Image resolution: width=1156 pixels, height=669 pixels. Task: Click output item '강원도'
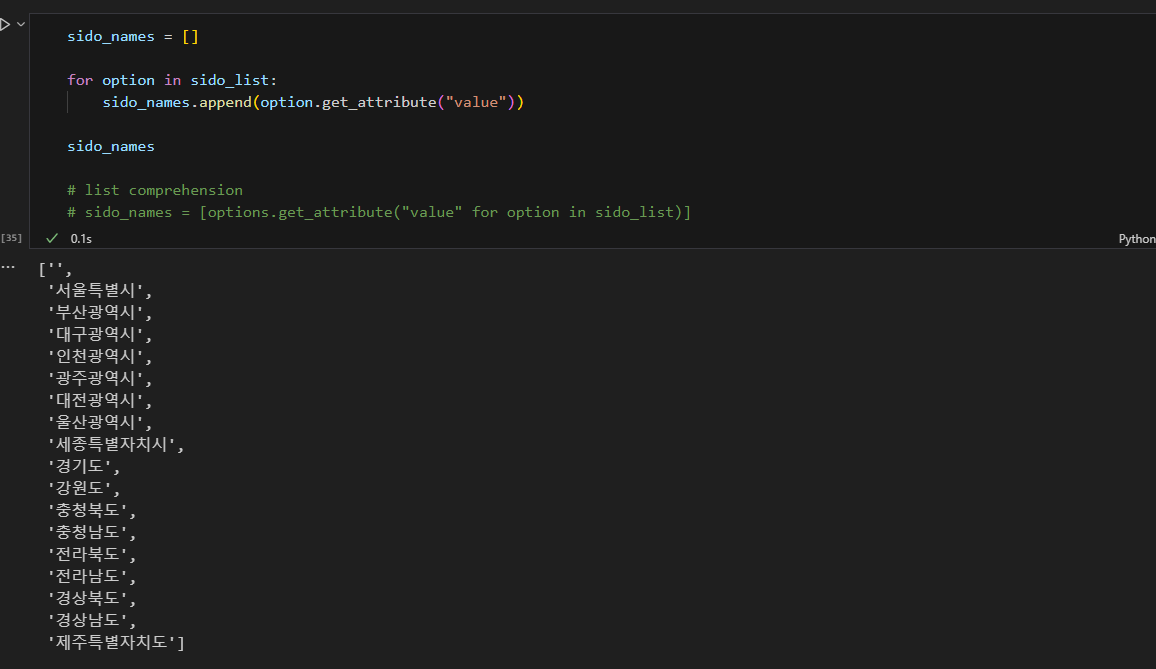point(83,488)
